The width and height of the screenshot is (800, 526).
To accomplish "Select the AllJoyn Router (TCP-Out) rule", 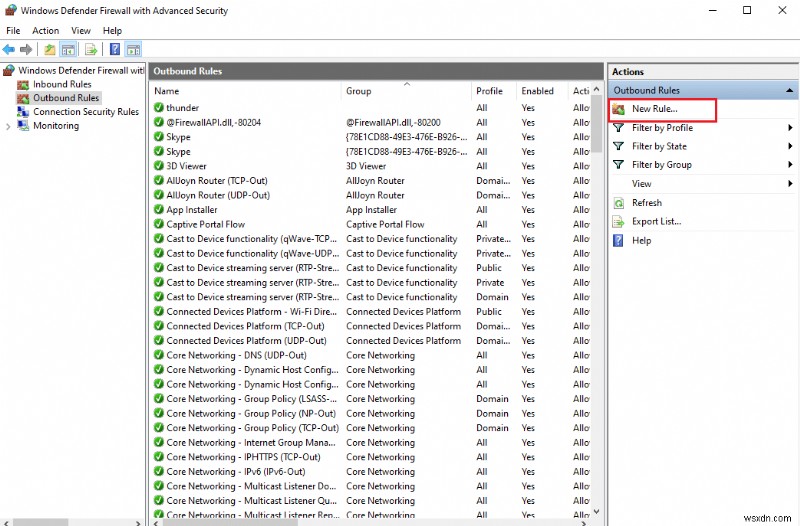I will click(217, 181).
